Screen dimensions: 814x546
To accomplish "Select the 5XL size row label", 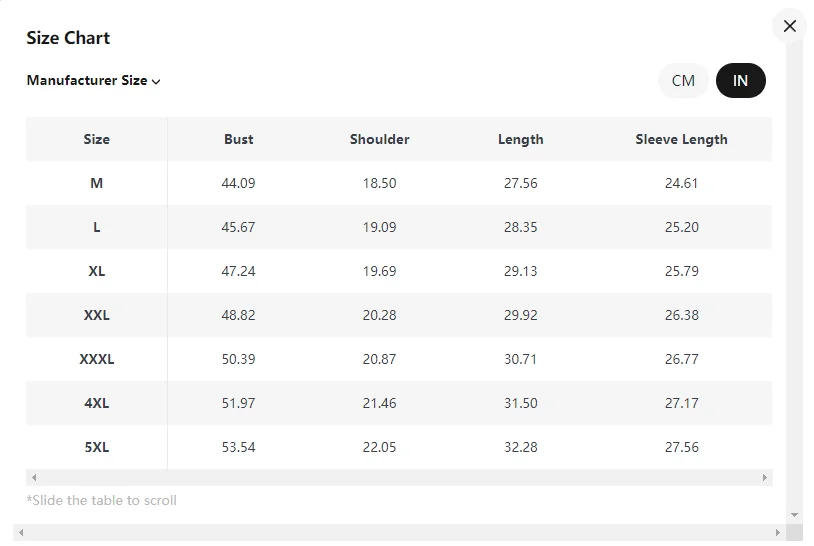I will click(97, 448).
